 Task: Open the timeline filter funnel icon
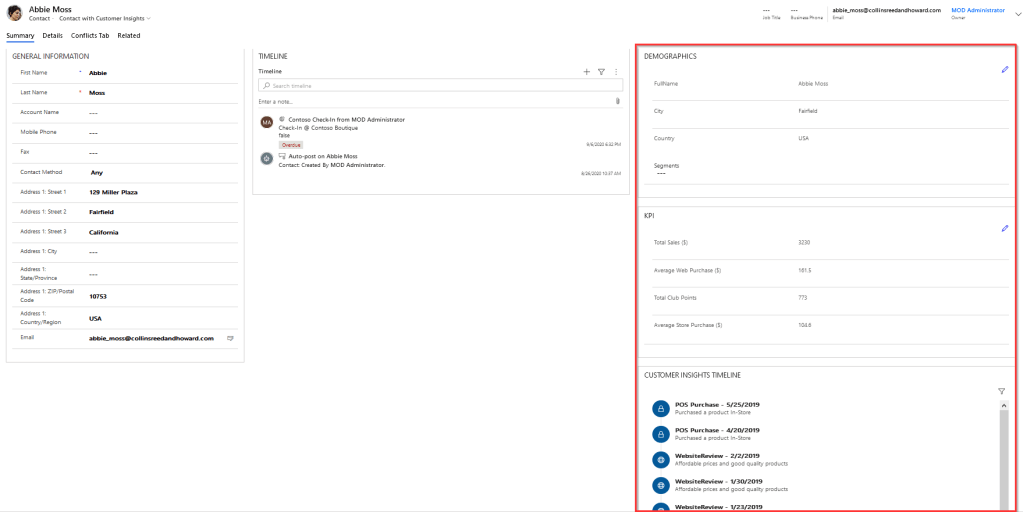[601, 72]
